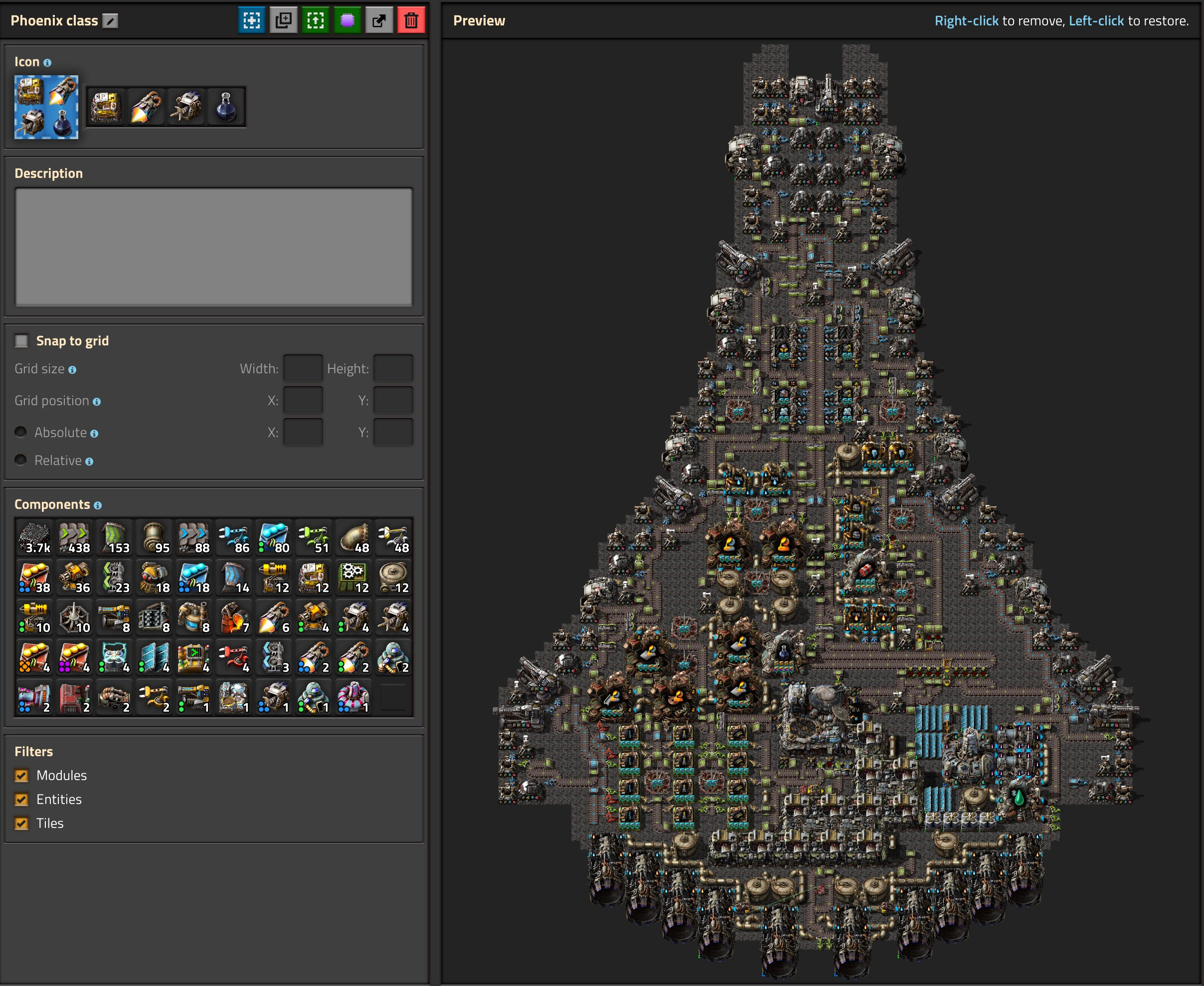Click the Absolute Y field

[393, 432]
